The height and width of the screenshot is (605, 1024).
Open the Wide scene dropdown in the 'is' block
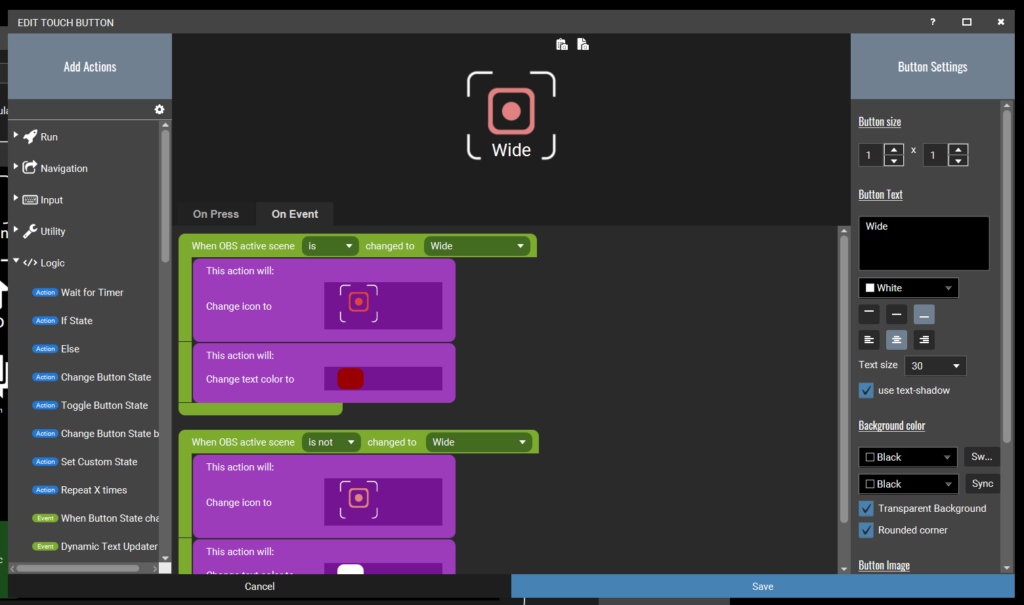pos(477,246)
